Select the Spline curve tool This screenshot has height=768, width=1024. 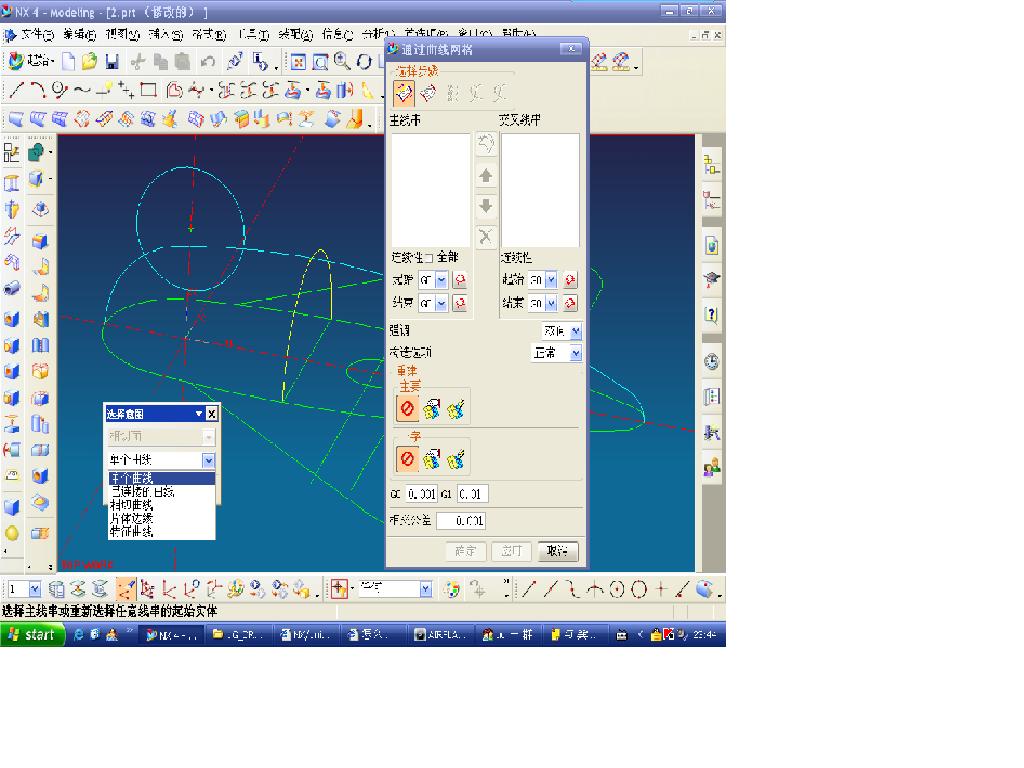pyautogui.click(x=82, y=89)
